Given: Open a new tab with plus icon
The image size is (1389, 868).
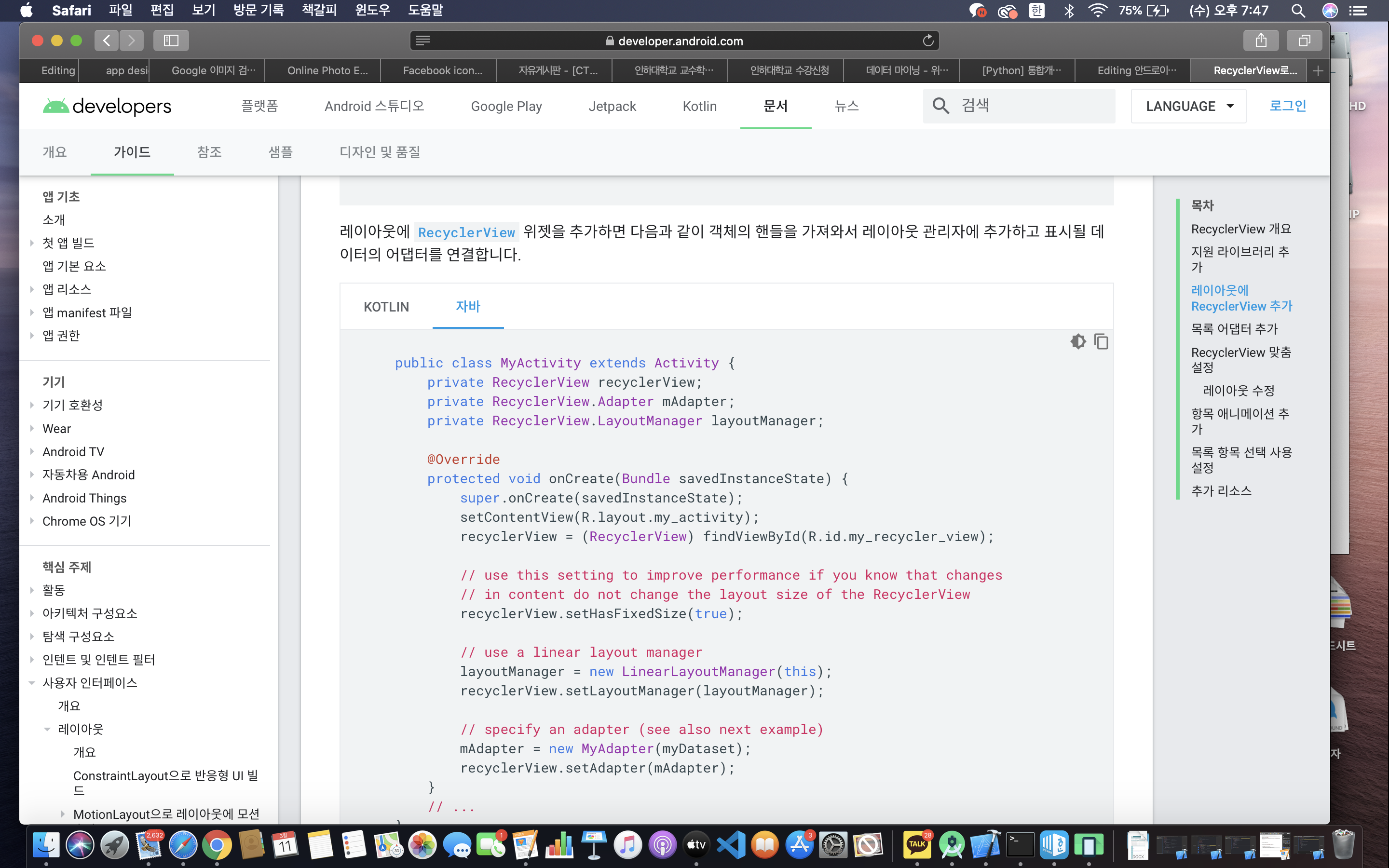Looking at the screenshot, I should pos(1318,70).
